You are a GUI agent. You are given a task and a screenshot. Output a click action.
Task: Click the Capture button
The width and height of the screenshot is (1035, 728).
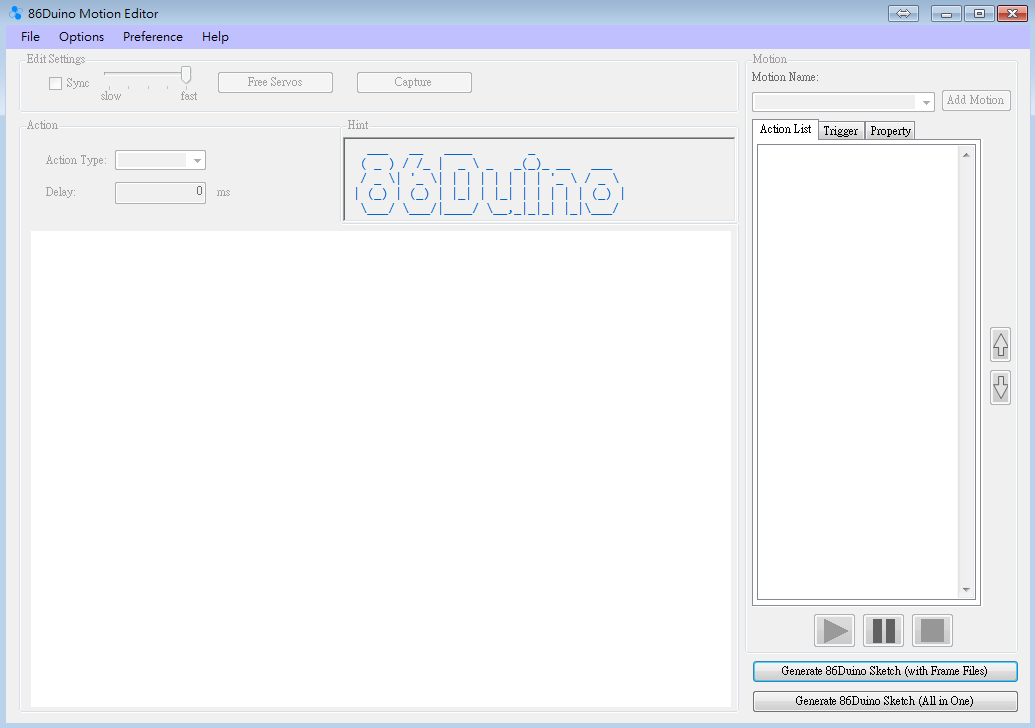tap(414, 83)
